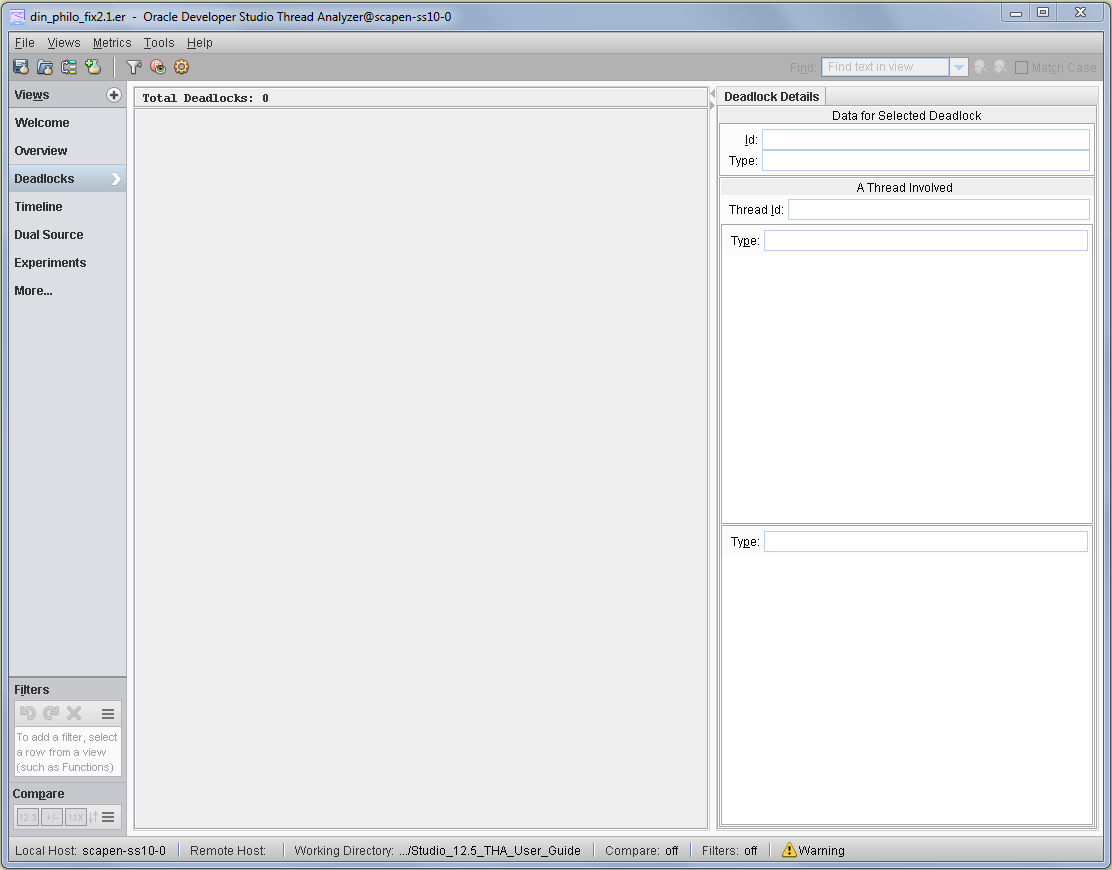Image resolution: width=1112 pixels, height=870 pixels.
Task: Open the Filters panel hamburger menu
Action: coord(108,714)
